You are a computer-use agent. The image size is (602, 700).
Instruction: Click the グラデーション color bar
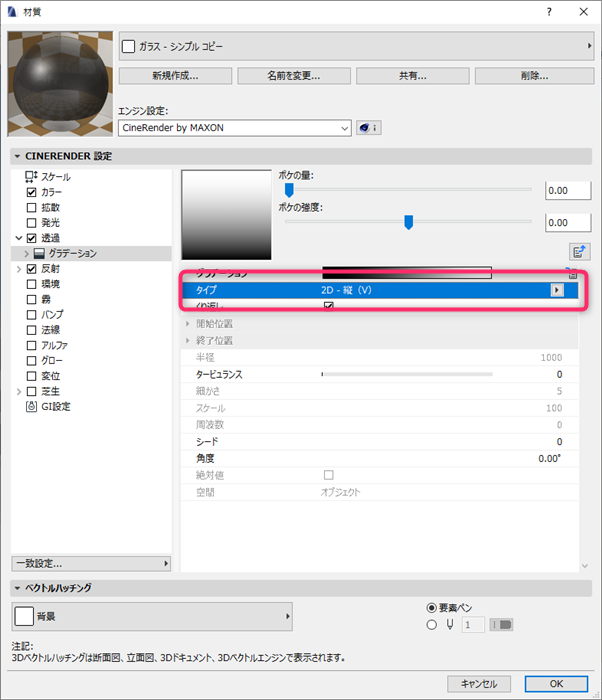pos(407,273)
